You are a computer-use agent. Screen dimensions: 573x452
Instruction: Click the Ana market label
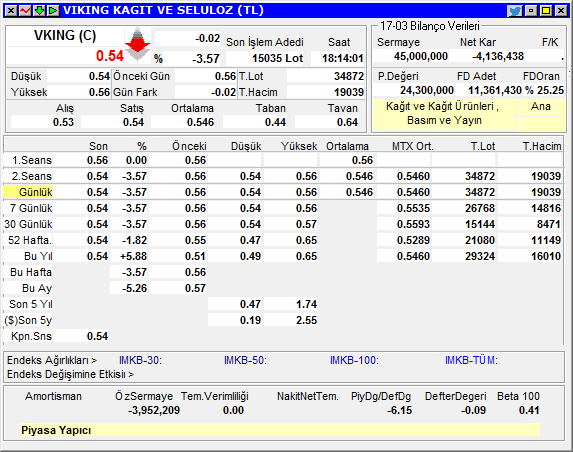tap(541, 107)
